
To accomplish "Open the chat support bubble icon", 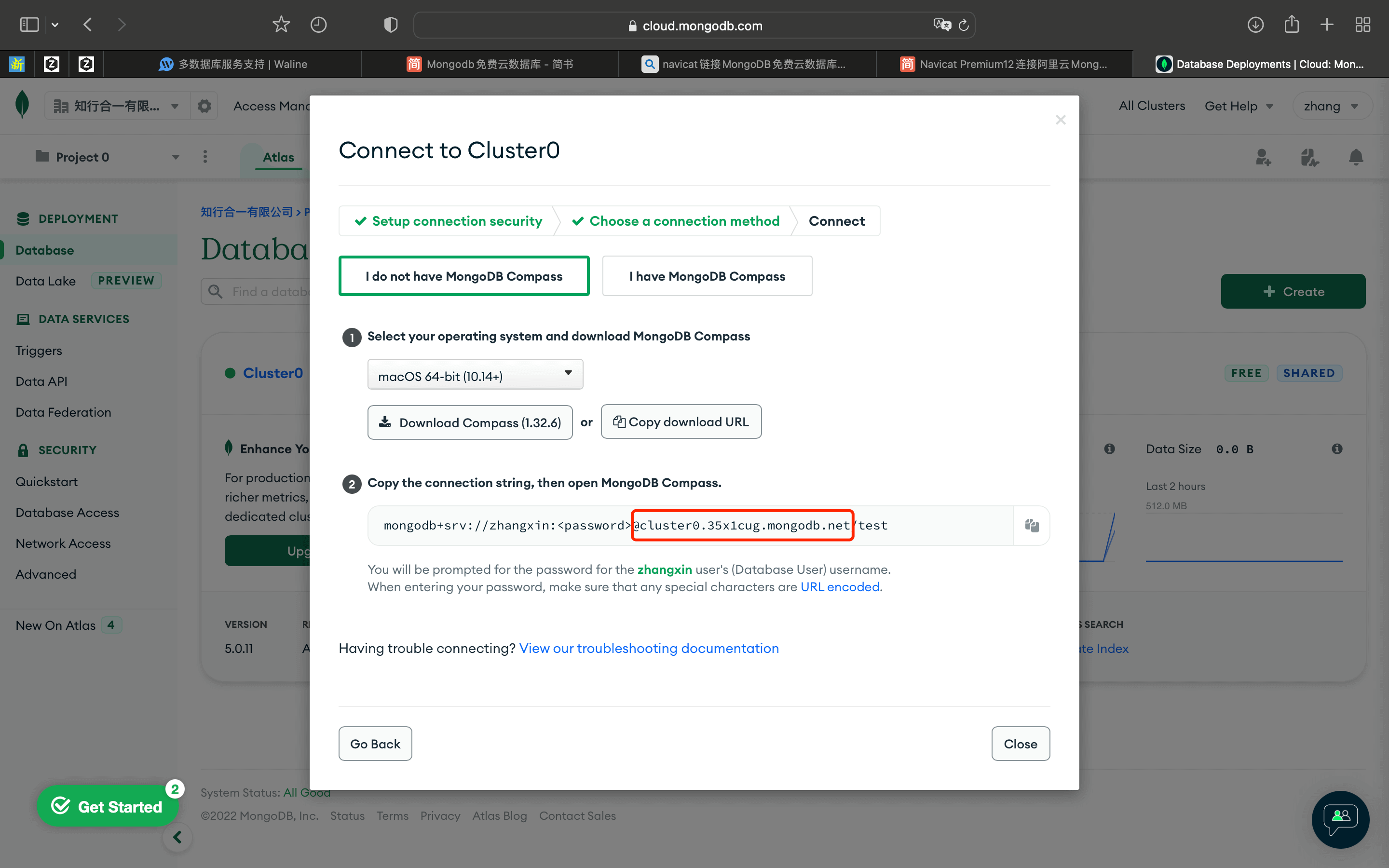I will 1340,819.
